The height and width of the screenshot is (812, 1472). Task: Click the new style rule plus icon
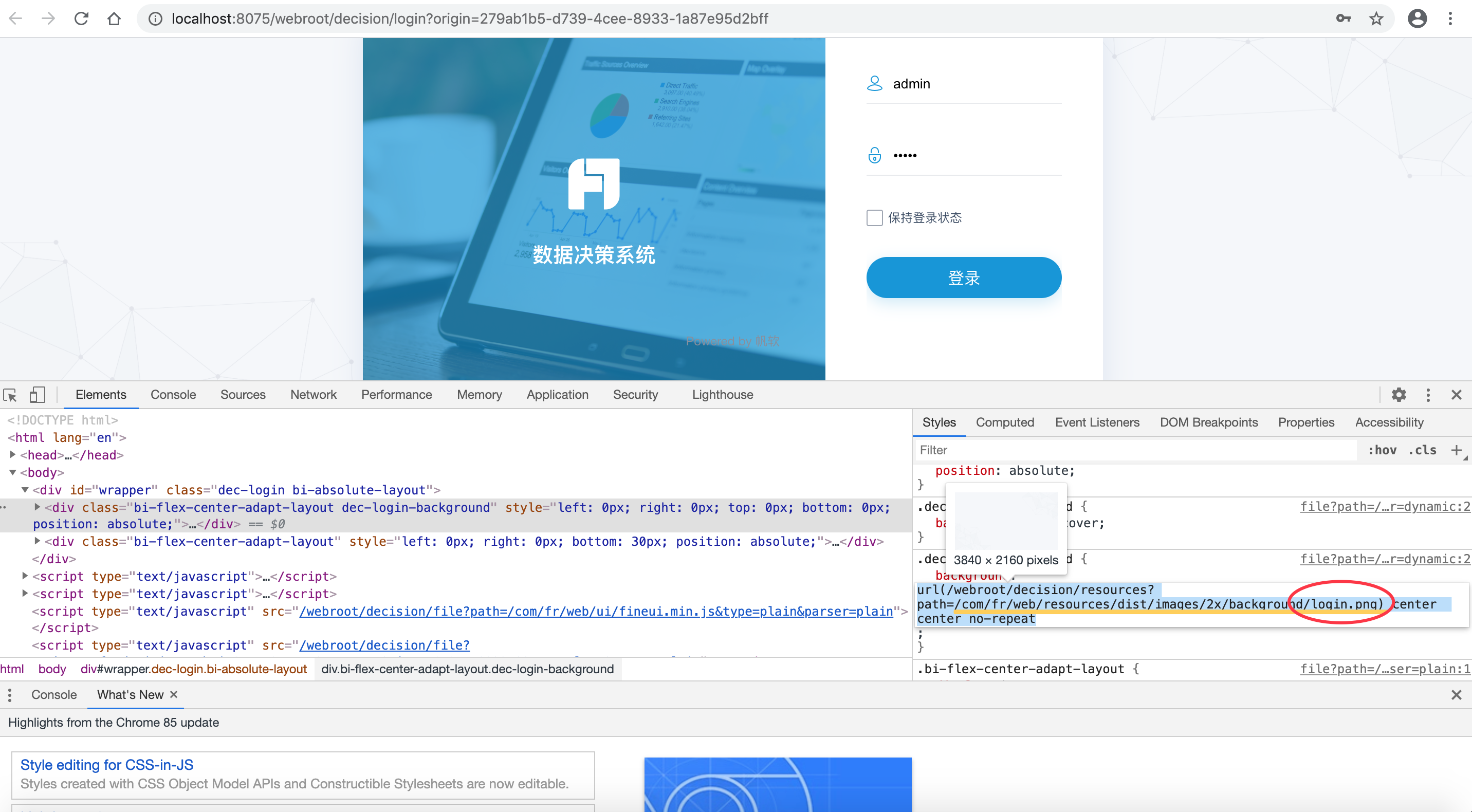point(1456,450)
